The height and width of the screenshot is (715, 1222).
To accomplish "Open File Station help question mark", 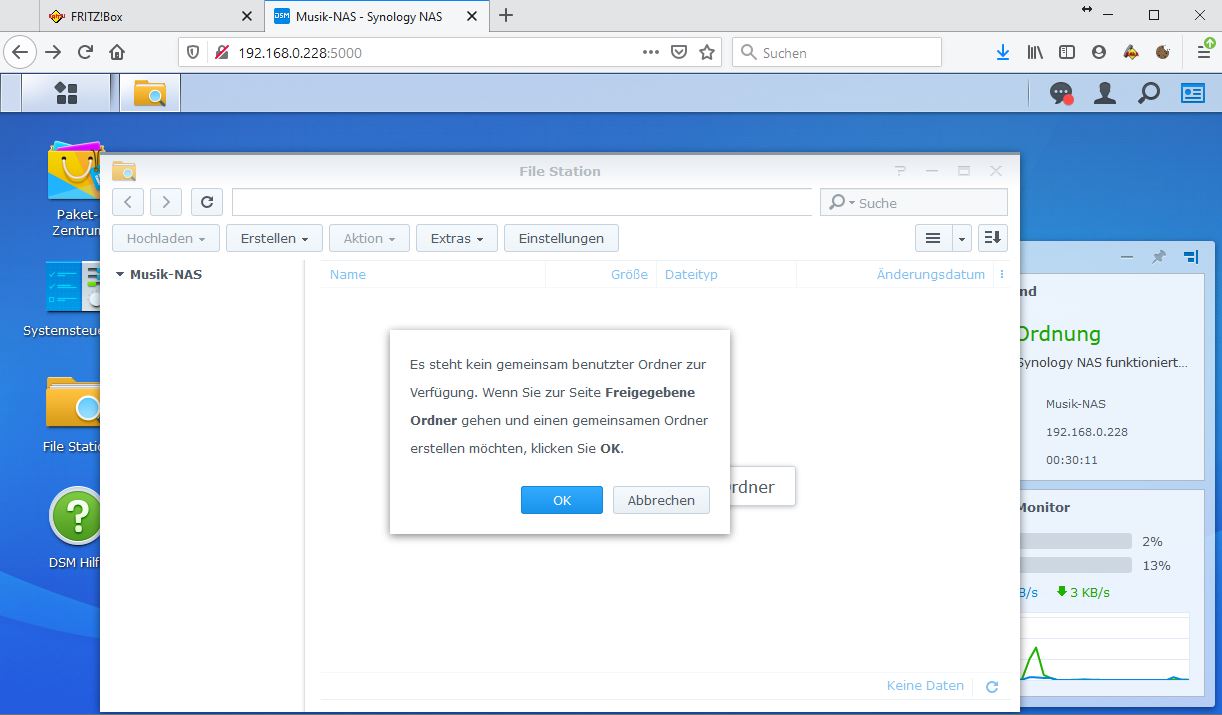I will [x=900, y=171].
